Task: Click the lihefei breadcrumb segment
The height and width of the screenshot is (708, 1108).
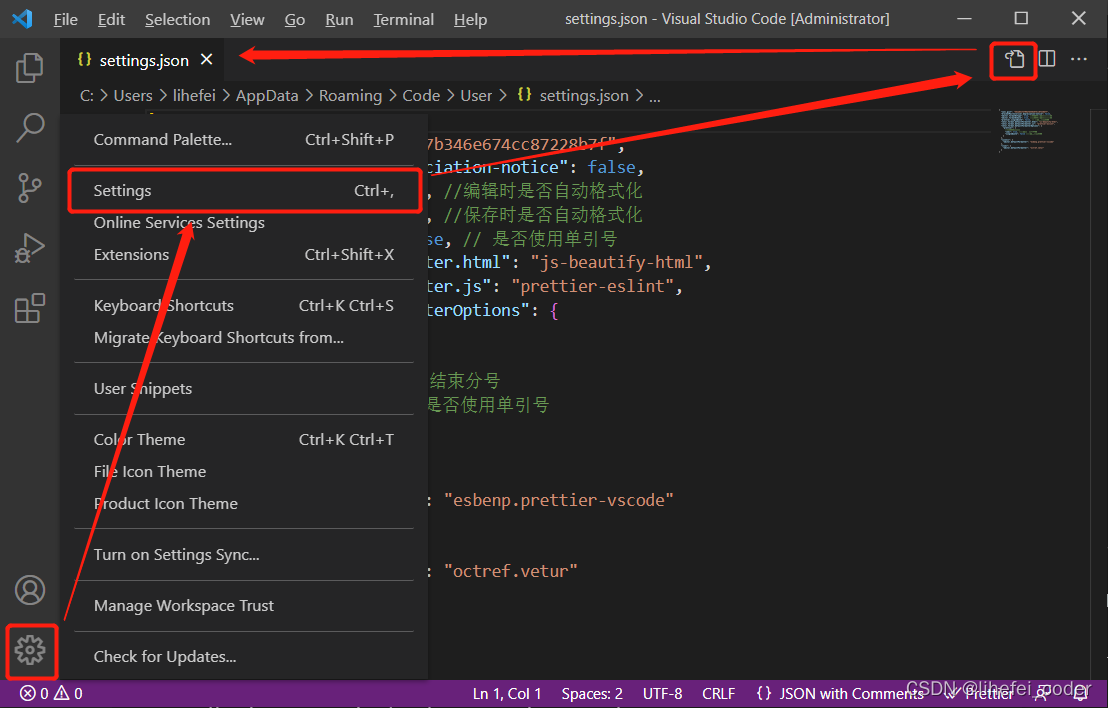Action: [194, 95]
